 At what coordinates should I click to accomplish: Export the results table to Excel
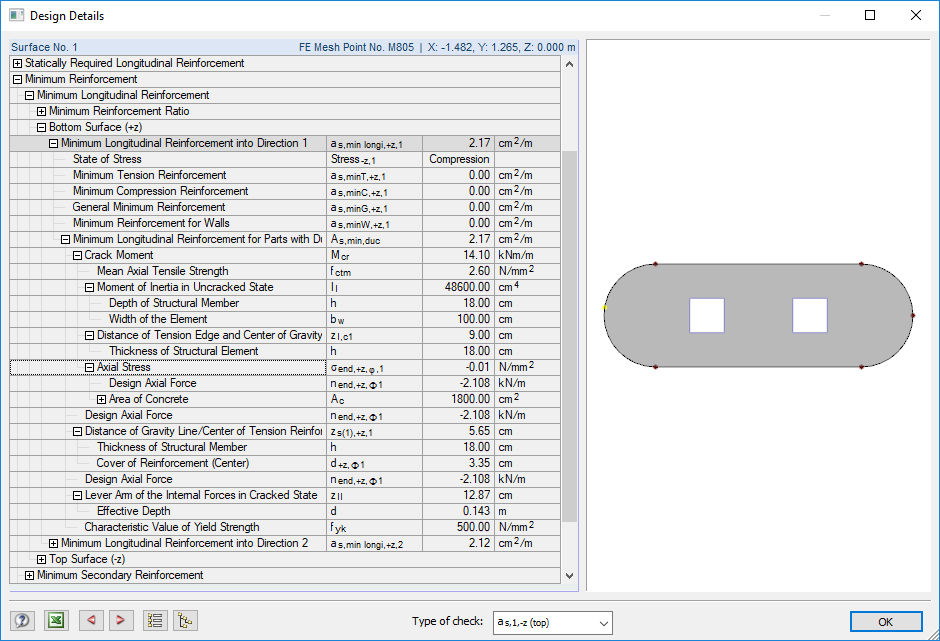click(56, 620)
